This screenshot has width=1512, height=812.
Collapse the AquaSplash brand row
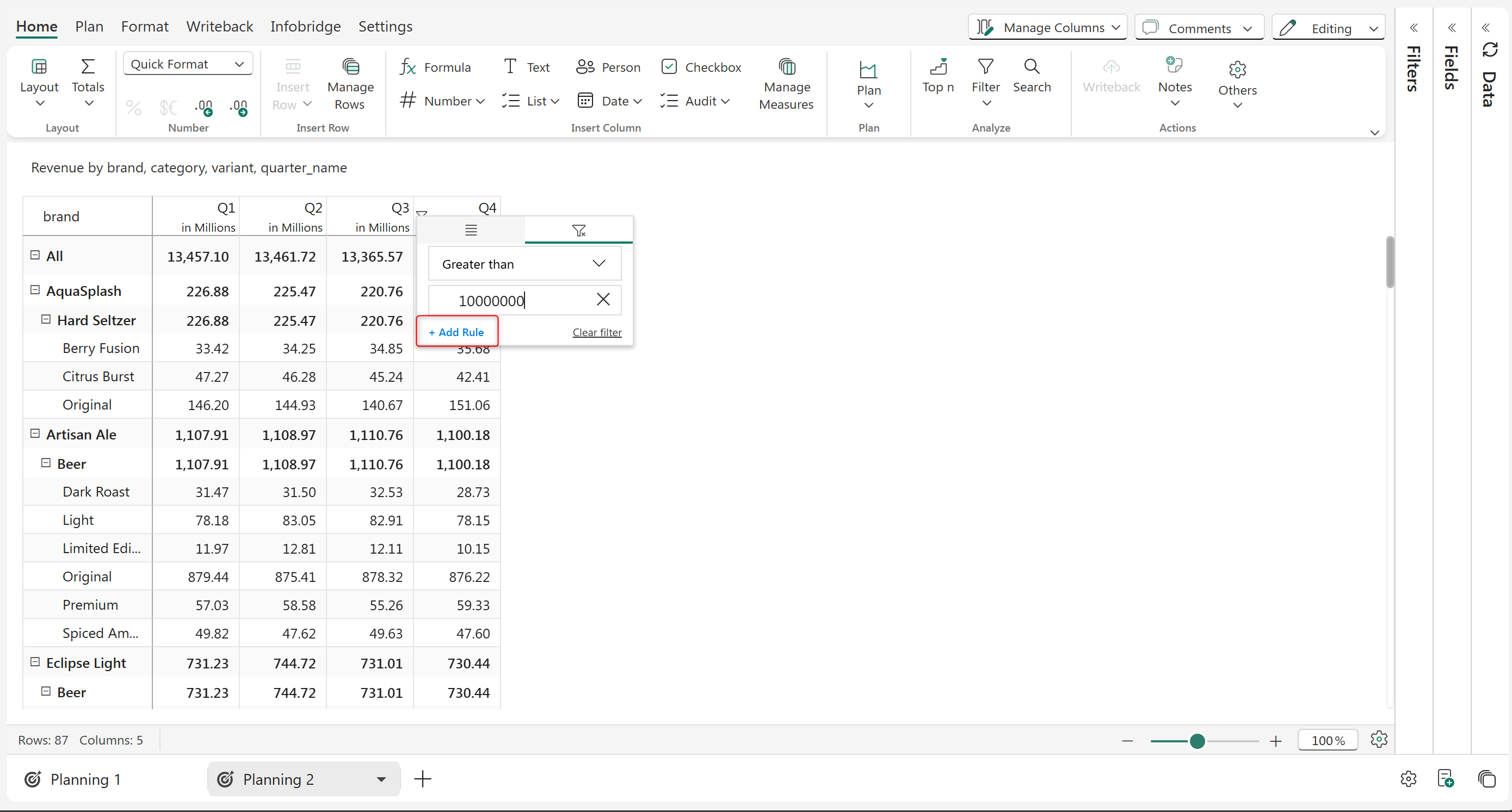[x=35, y=290]
